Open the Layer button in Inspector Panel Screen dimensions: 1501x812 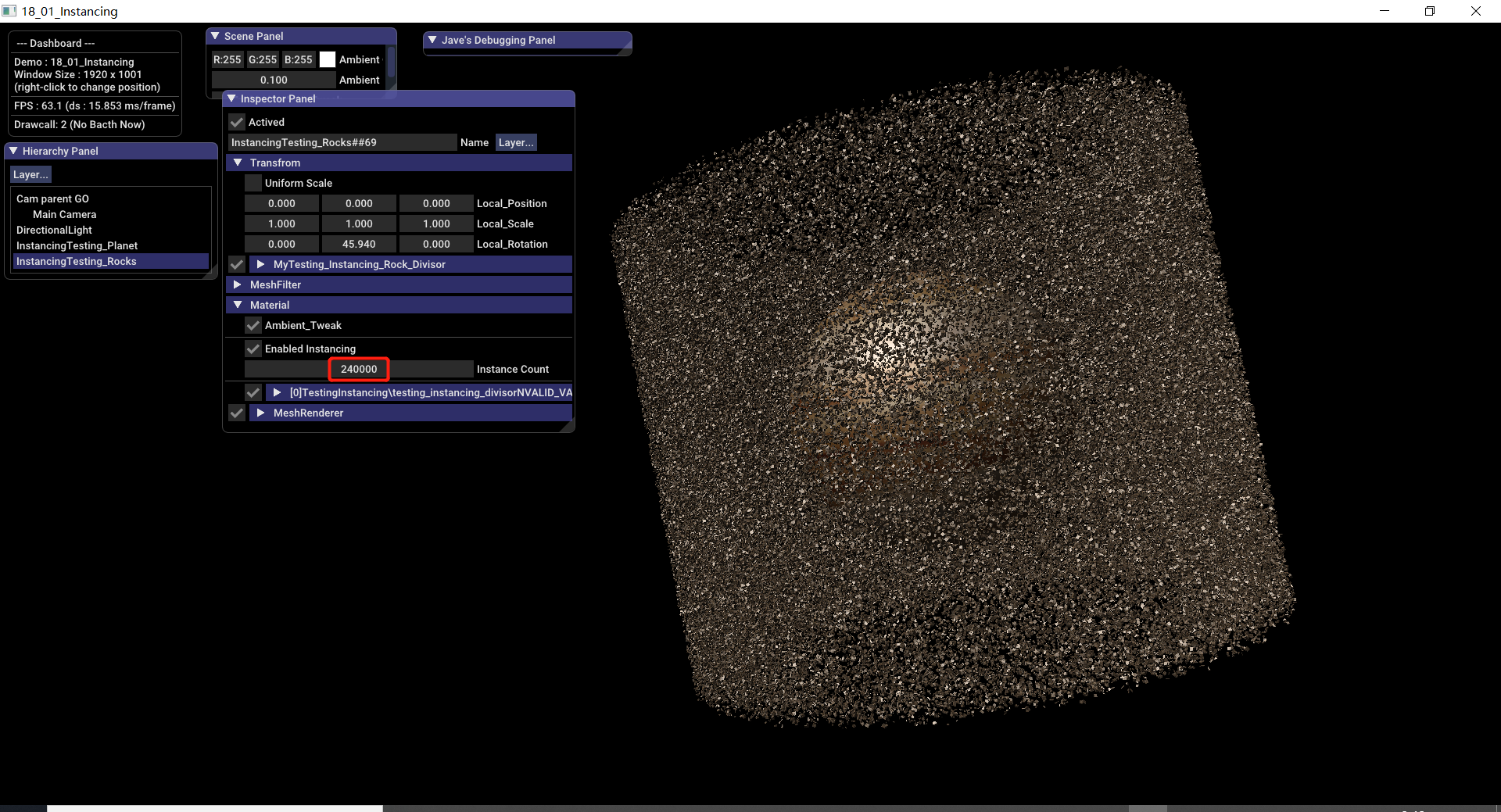tap(516, 142)
